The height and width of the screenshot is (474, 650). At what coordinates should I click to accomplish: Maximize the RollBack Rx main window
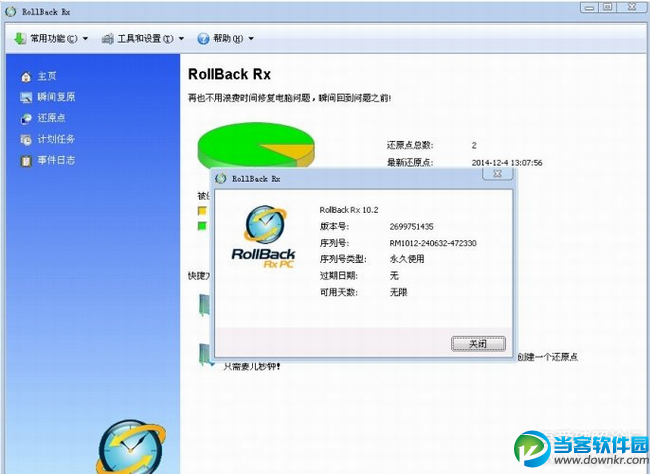[608, 7]
